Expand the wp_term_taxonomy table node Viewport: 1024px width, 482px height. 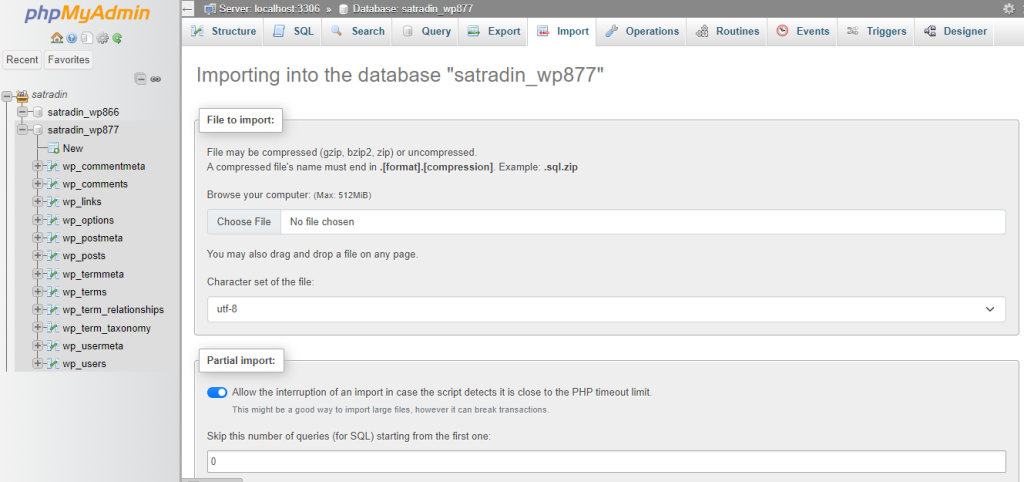coord(37,328)
